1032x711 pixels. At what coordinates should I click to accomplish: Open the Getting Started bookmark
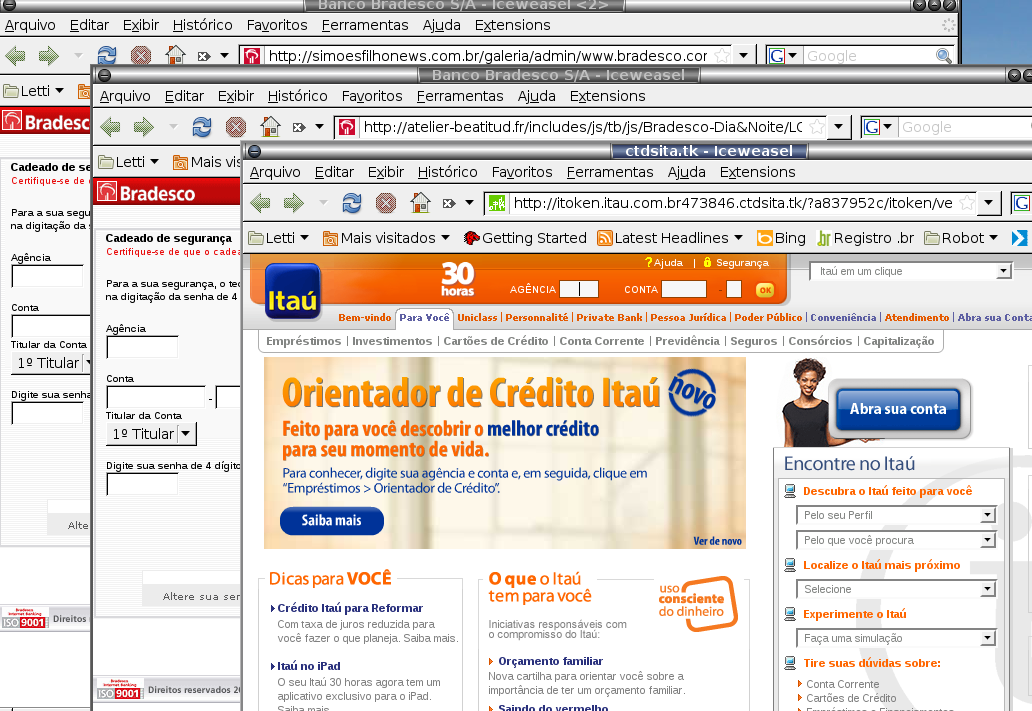(525, 238)
